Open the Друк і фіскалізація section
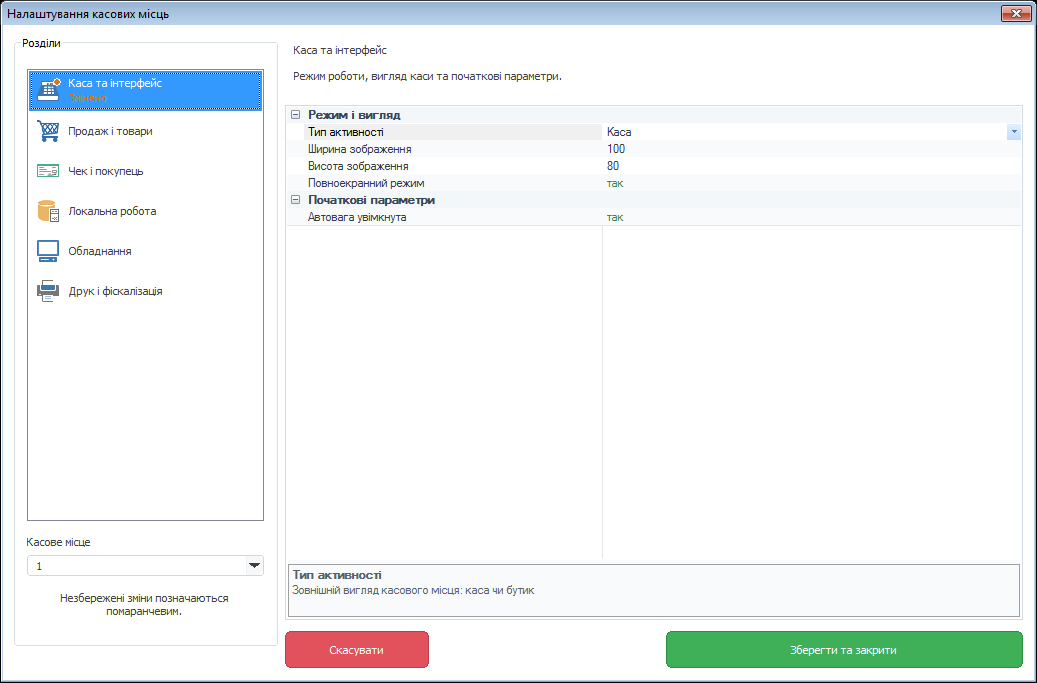The width and height of the screenshot is (1037, 683). click(x=145, y=291)
